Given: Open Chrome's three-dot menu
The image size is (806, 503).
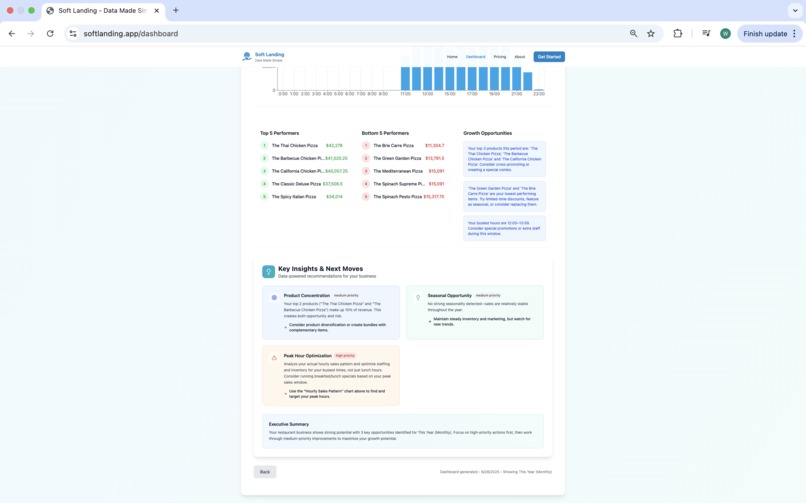Looking at the screenshot, I should (794, 33).
